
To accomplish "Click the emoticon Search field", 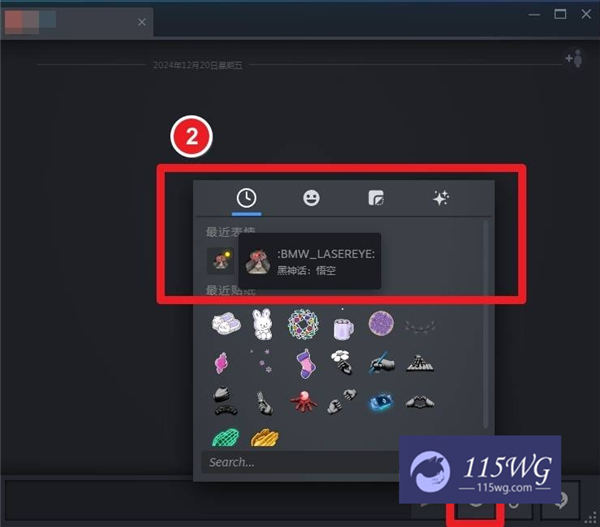I will [300, 462].
